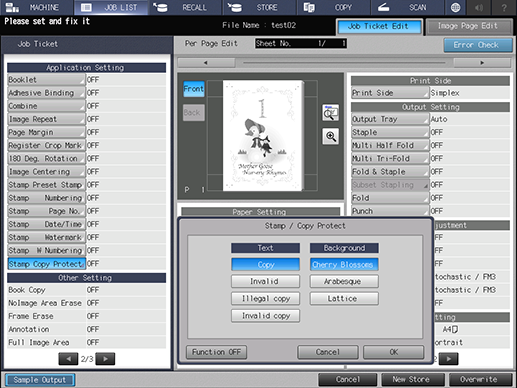Open help with the question mark icon
Viewport: 517px width, 388px height.
[504, 7]
